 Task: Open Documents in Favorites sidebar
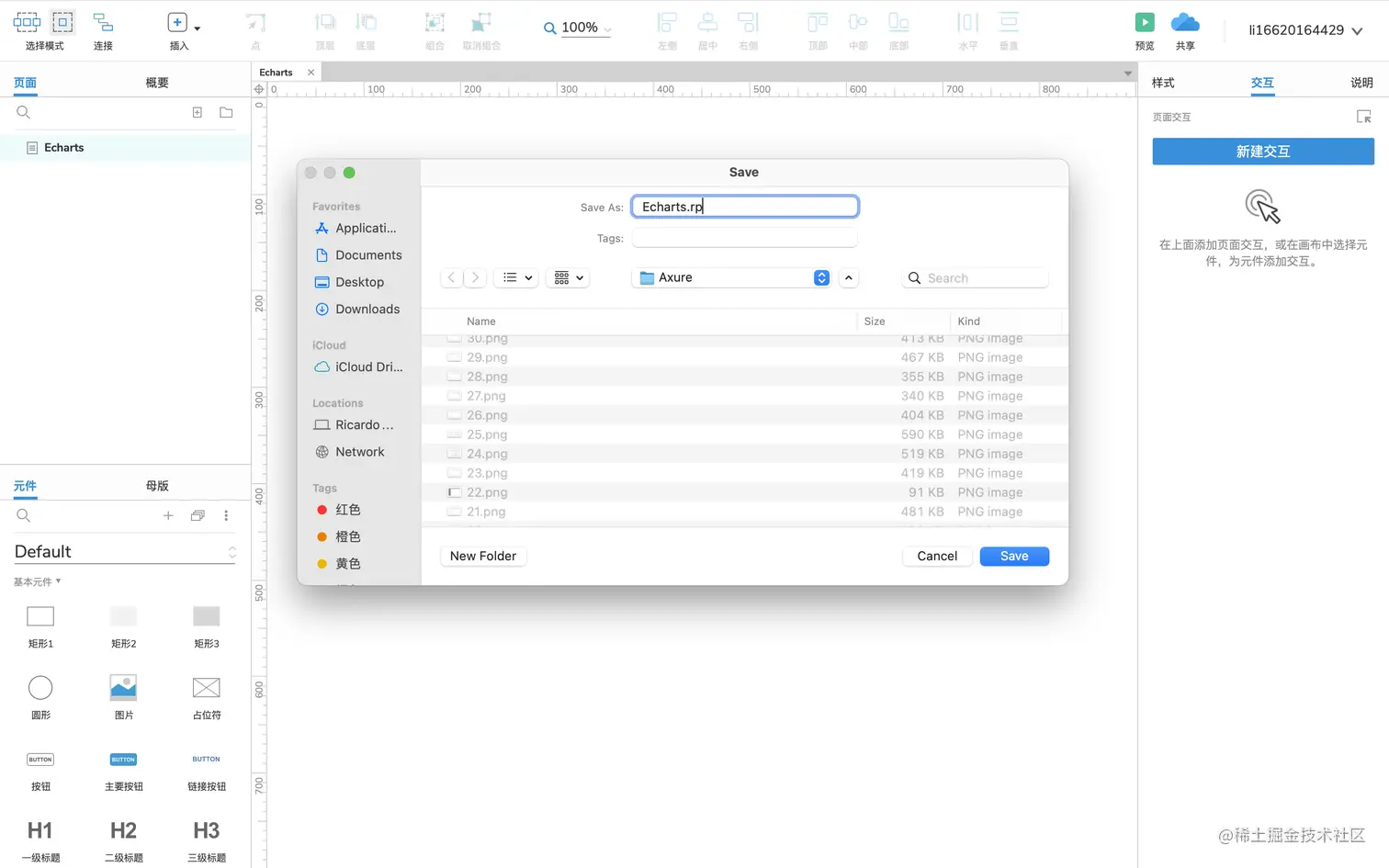click(x=358, y=255)
